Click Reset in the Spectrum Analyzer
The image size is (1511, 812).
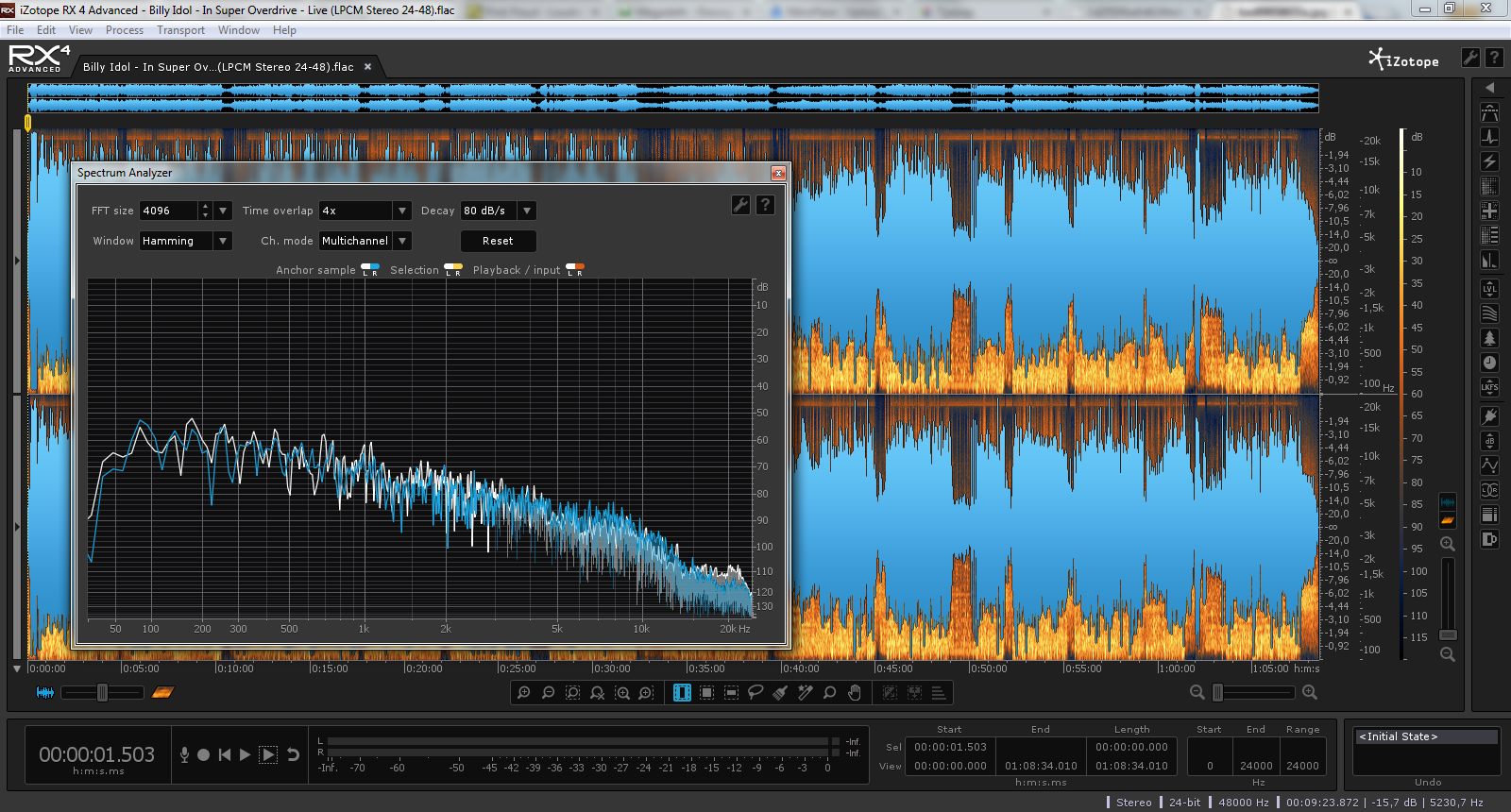(498, 241)
